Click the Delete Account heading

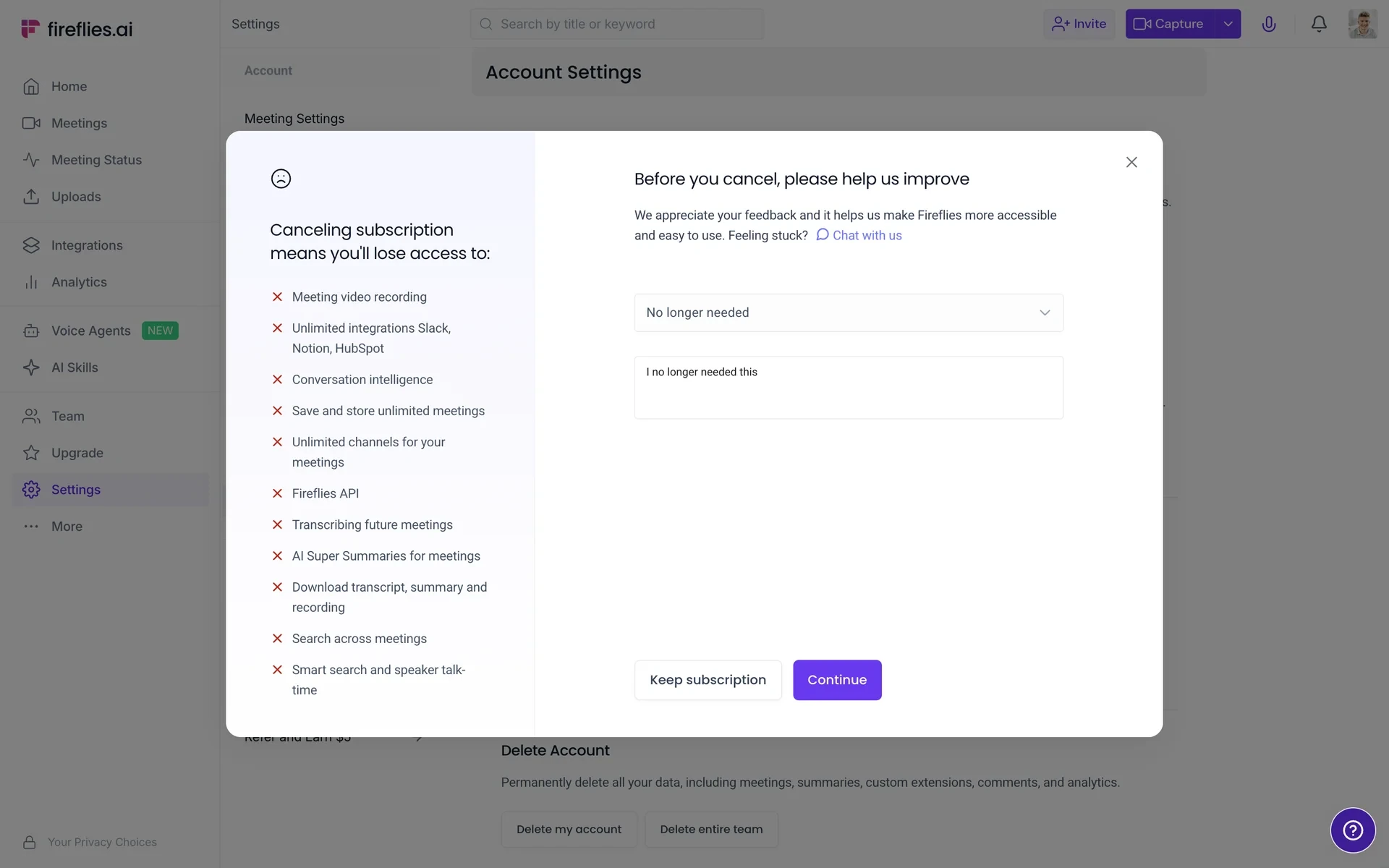click(555, 750)
